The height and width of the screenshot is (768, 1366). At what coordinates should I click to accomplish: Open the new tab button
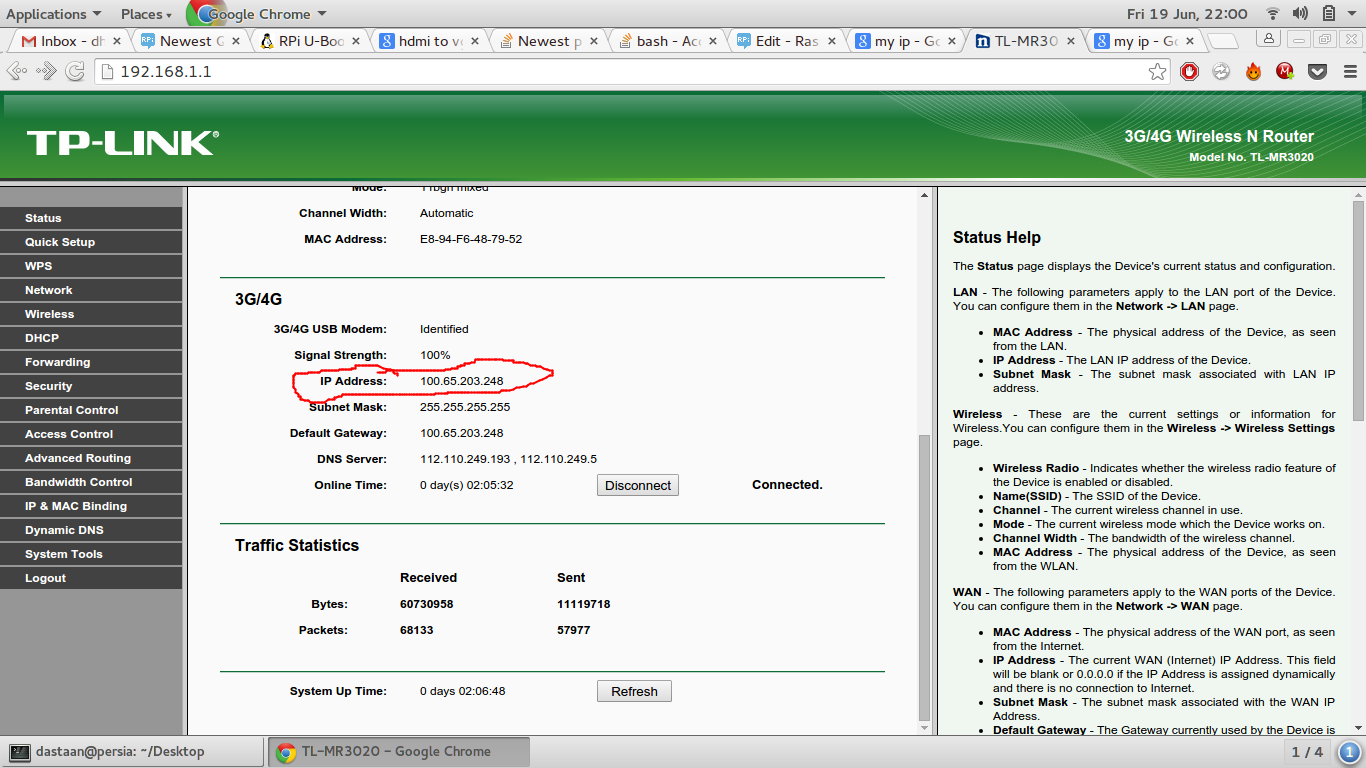tap(1222, 41)
